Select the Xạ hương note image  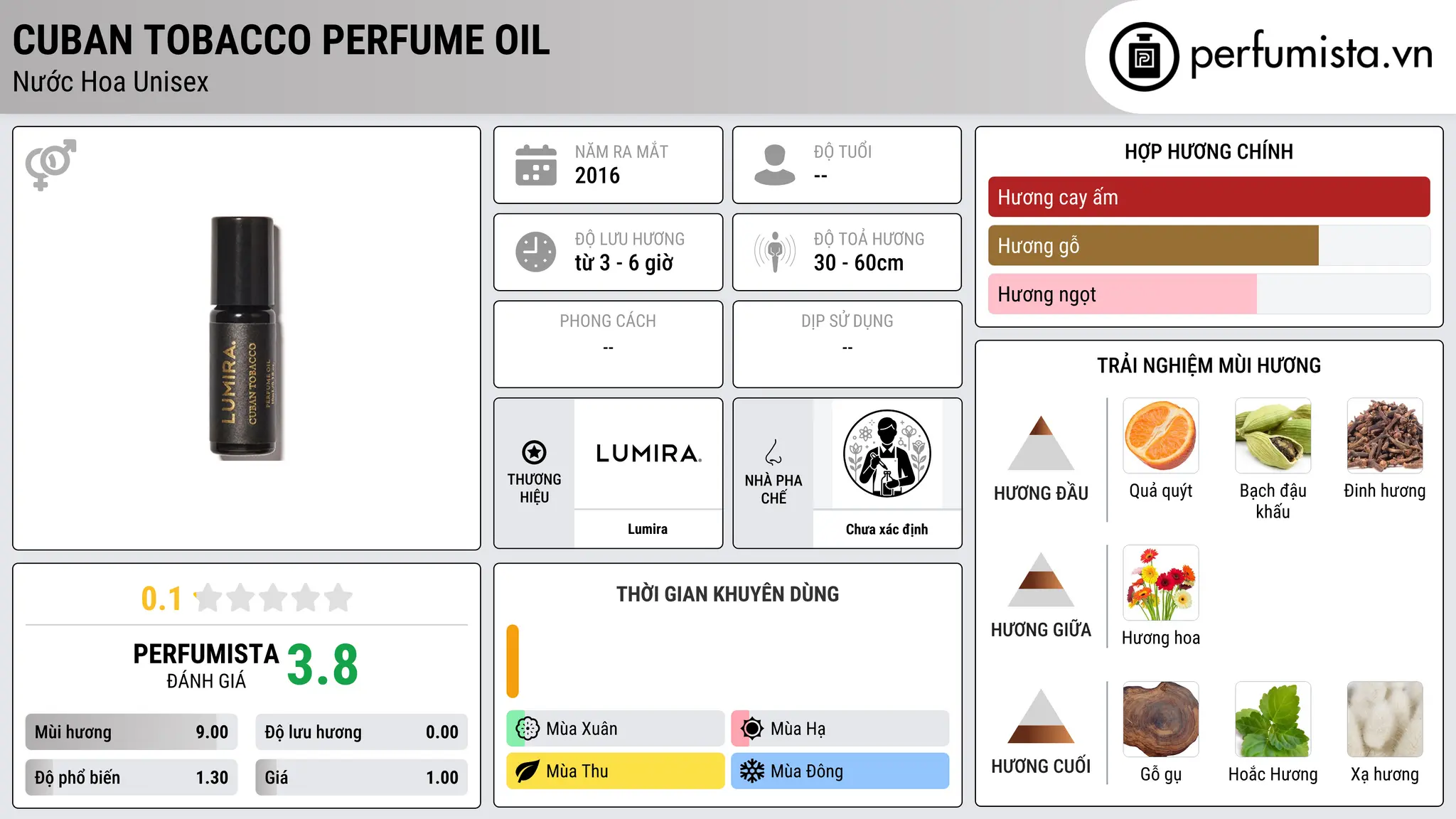coord(1385,719)
